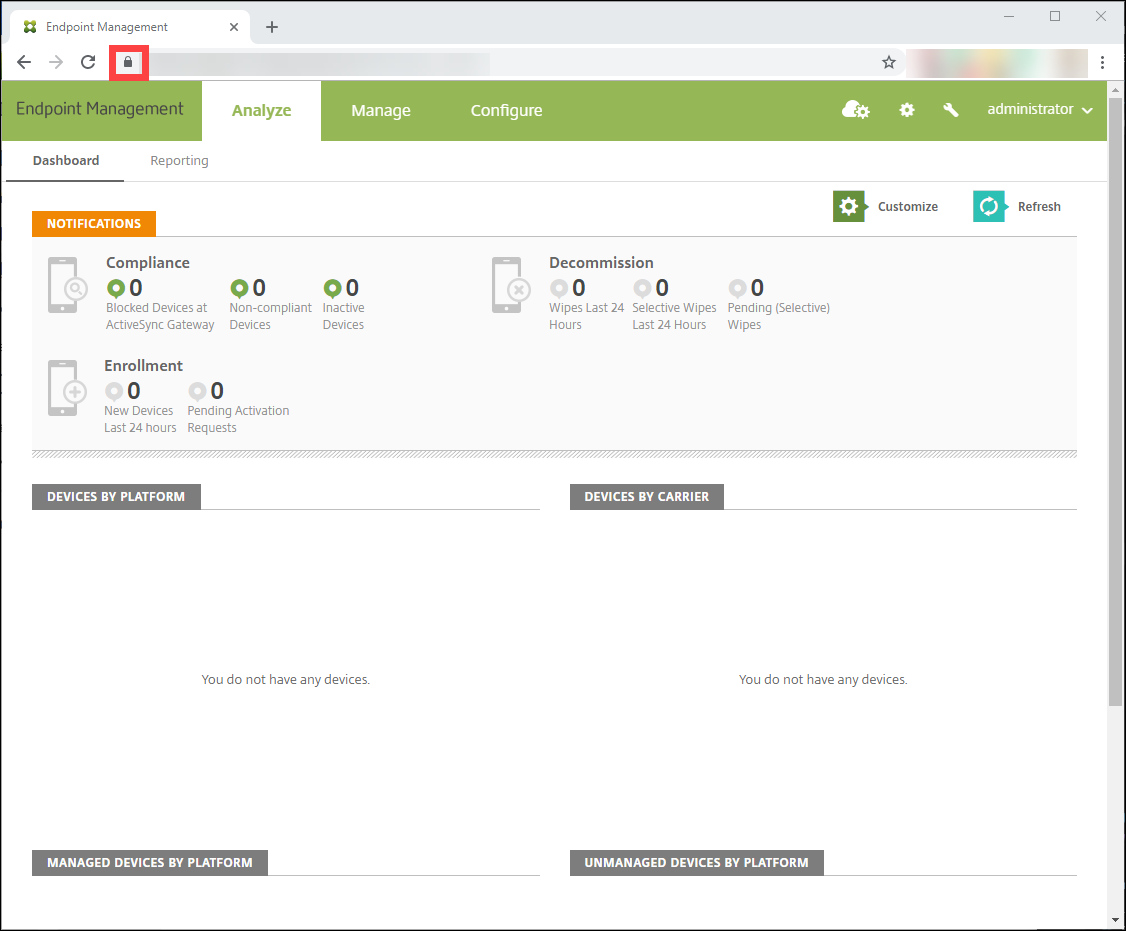1126x931 pixels.
Task: Open a new browser tab
Action: pos(271,27)
